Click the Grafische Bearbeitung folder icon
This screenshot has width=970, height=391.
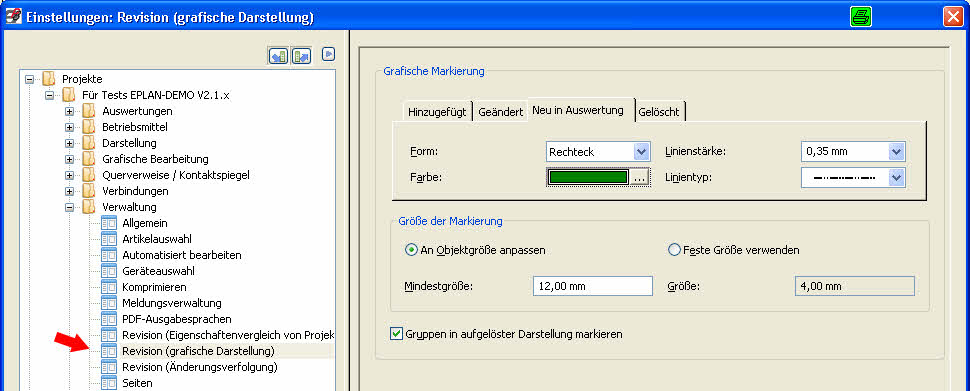pyautogui.click(x=88, y=159)
